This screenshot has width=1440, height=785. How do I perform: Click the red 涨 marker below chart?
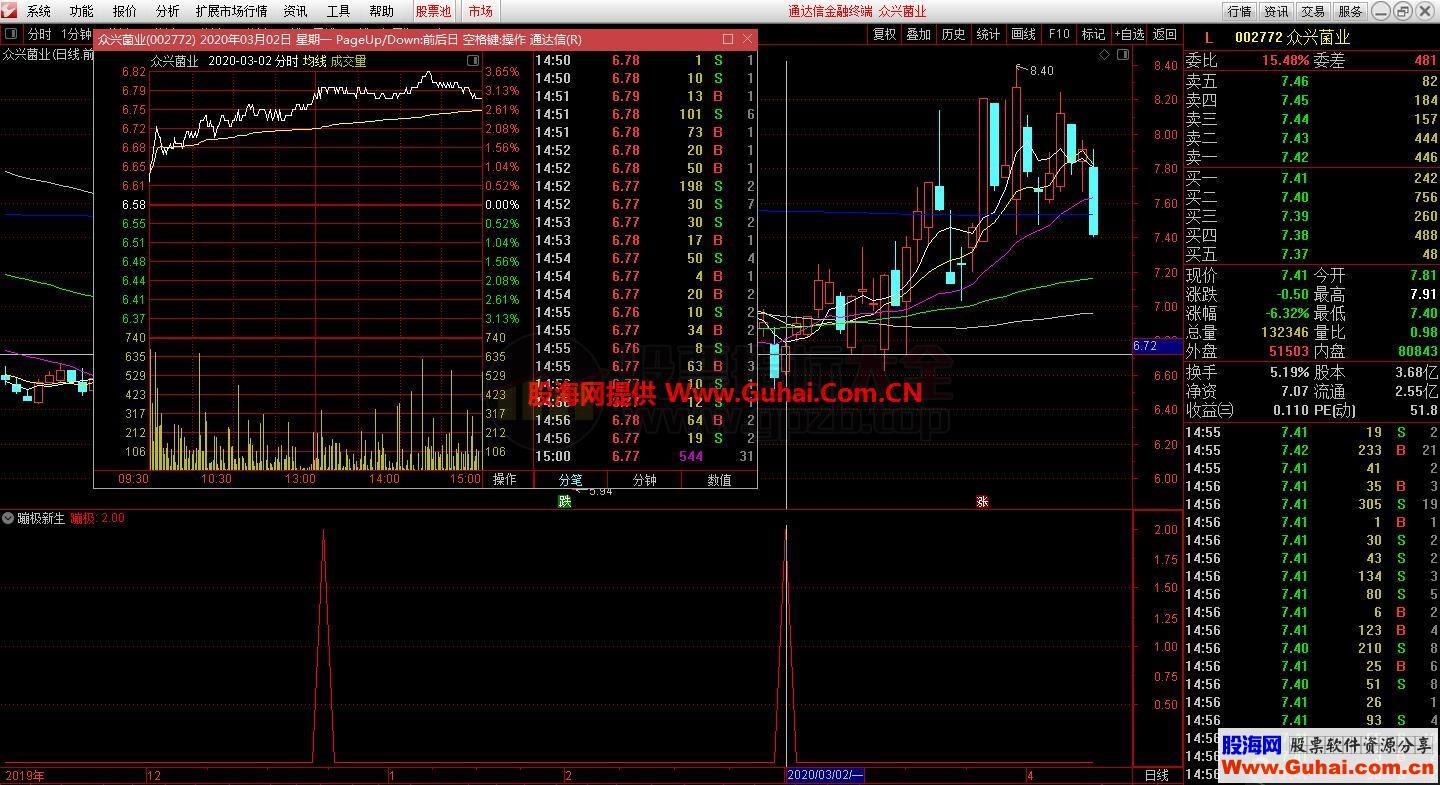982,501
